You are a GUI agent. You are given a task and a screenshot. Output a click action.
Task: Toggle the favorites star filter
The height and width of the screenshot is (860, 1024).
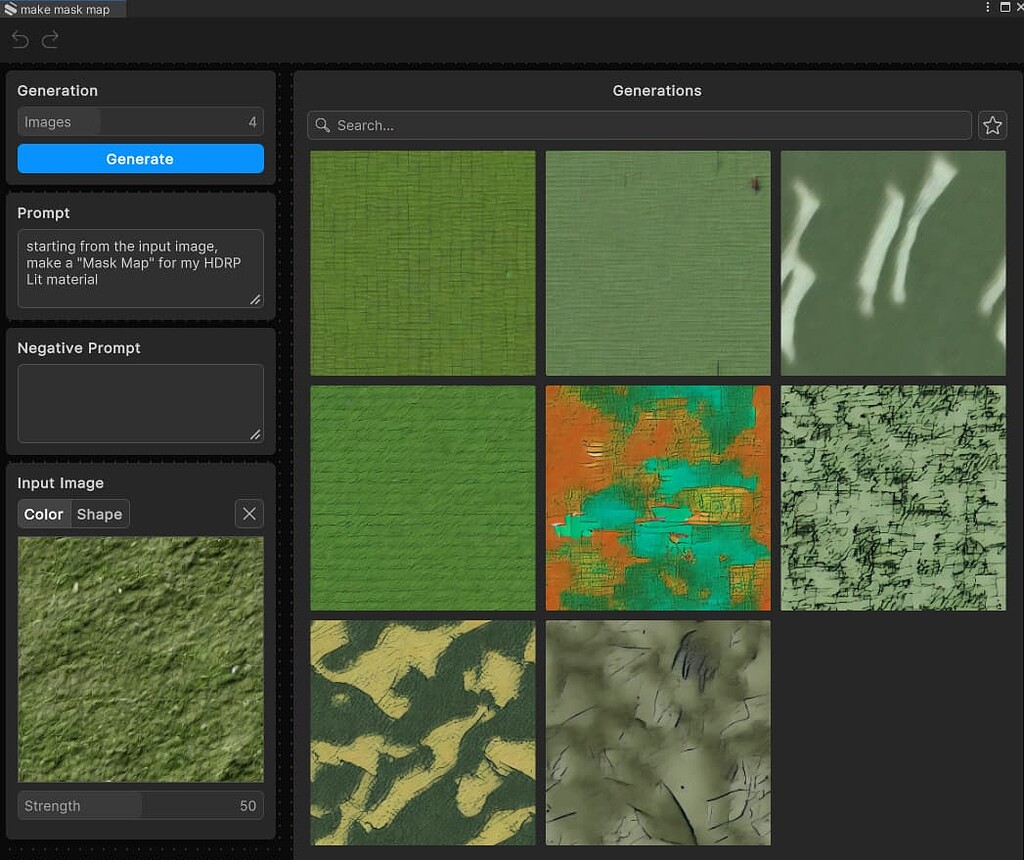(992, 125)
